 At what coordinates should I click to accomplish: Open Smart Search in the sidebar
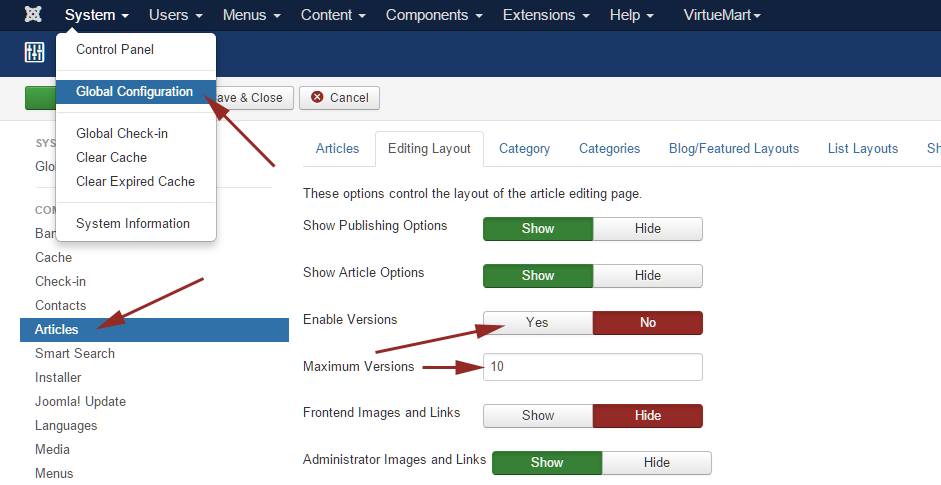tap(75, 354)
